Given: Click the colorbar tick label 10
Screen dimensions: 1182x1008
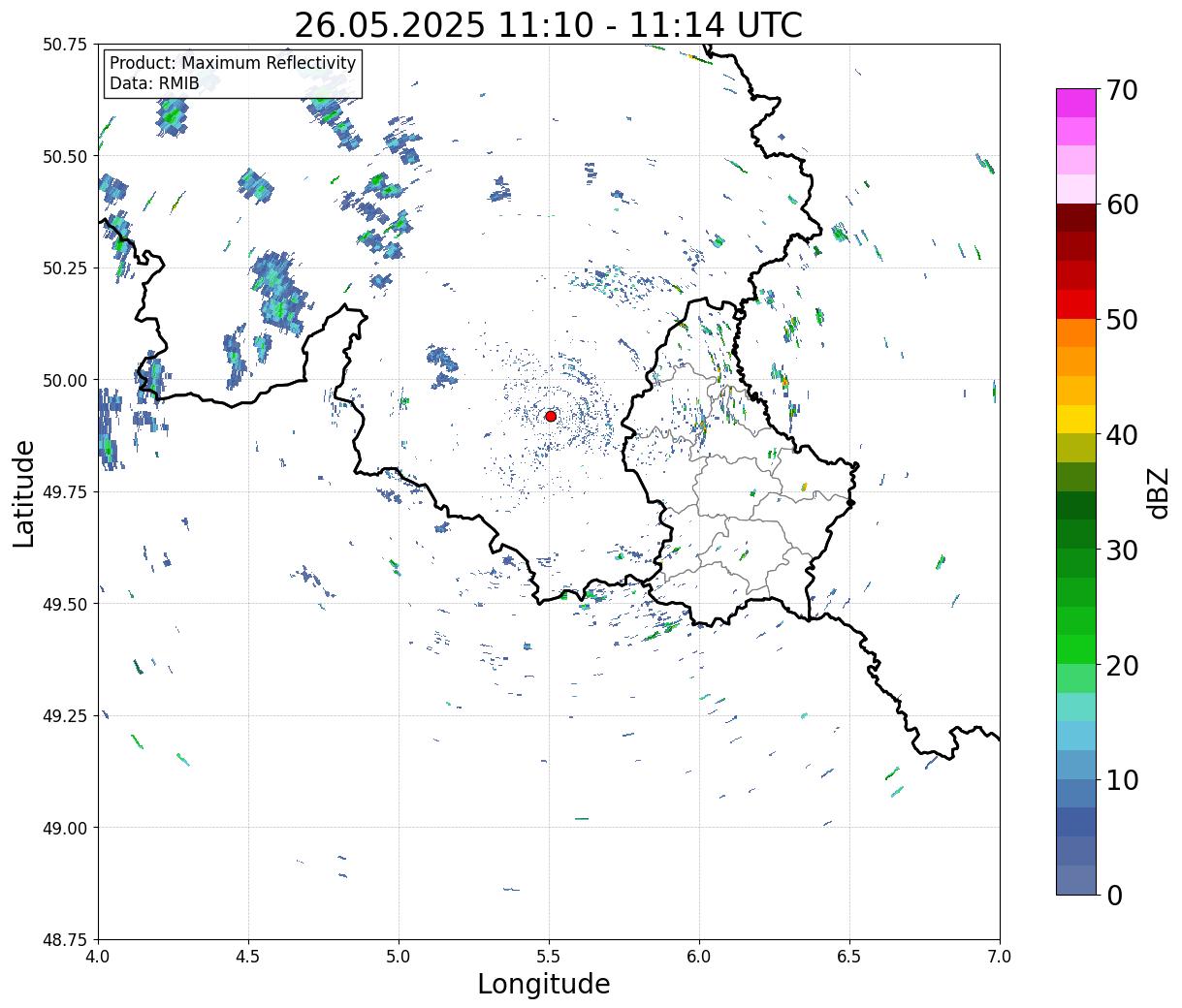Looking at the screenshot, I should (1123, 779).
